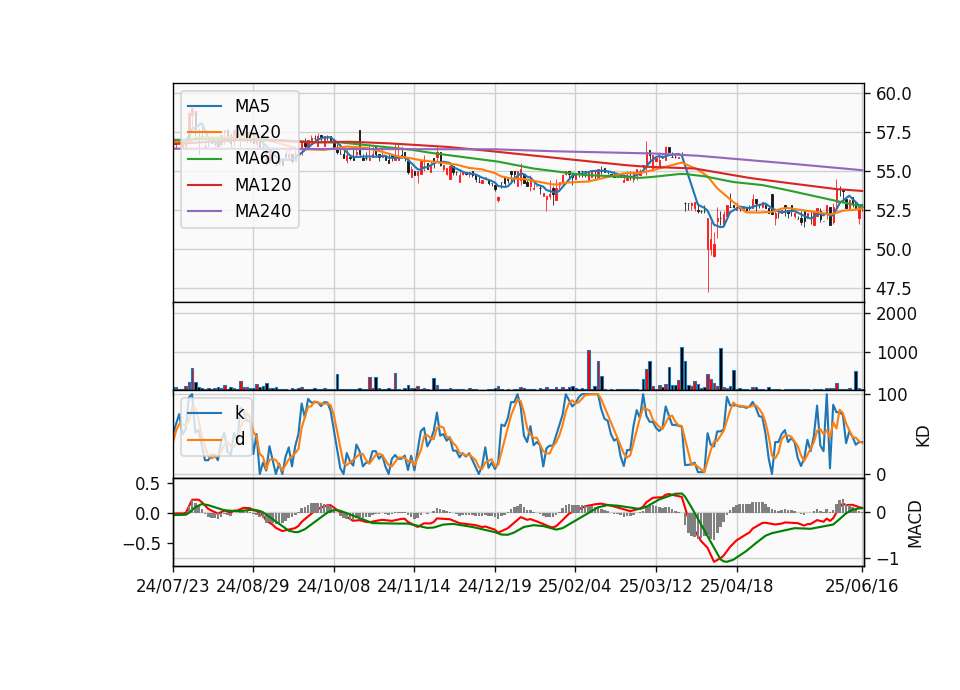The height and width of the screenshot is (690, 960).
Task: Click the MACD line's lowest trough
Action: pos(714,561)
